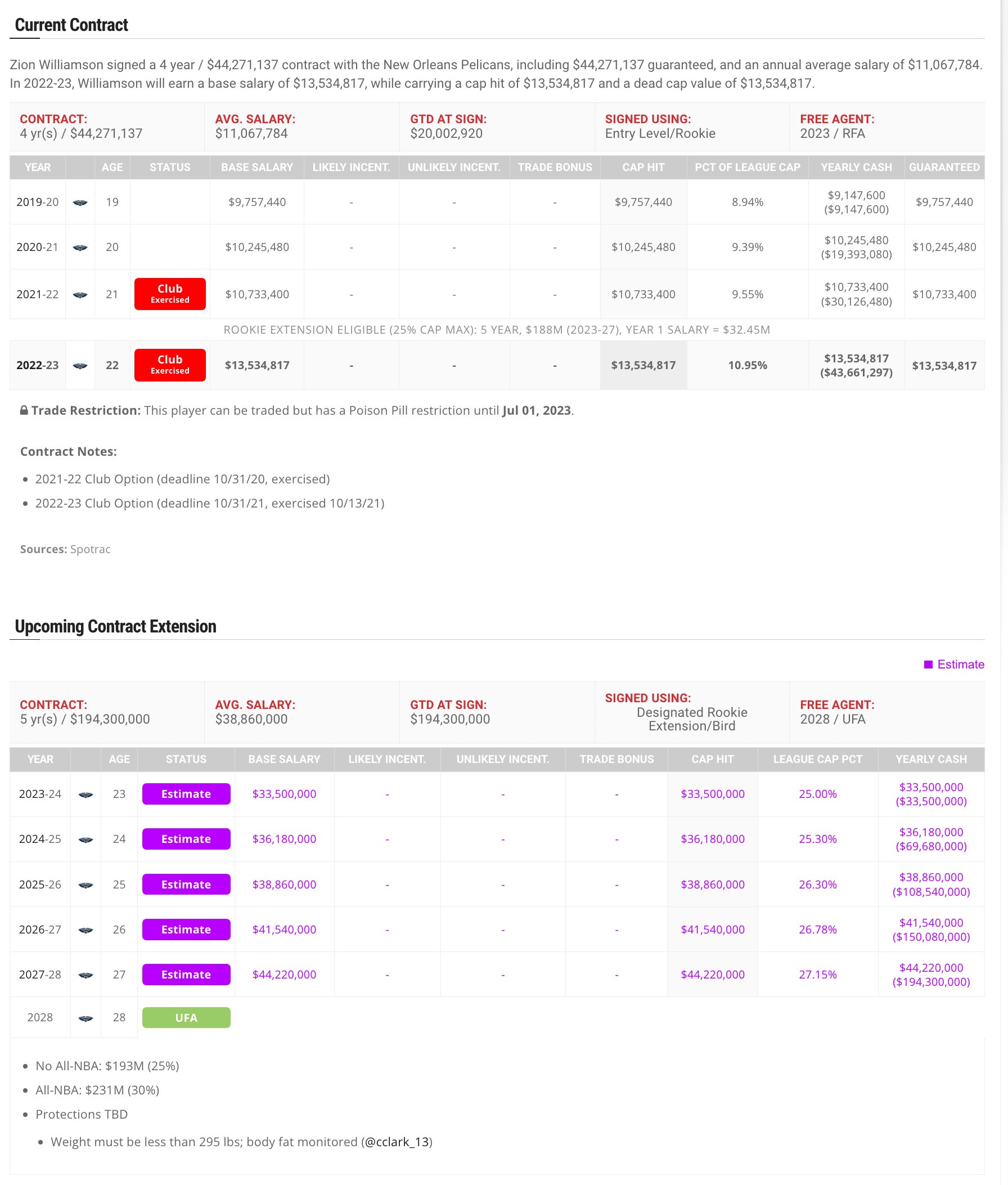Screen dimensions: 1008x1185
Task: Click the Club Exercised badge for 2022-23
Action: tap(170, 365)
